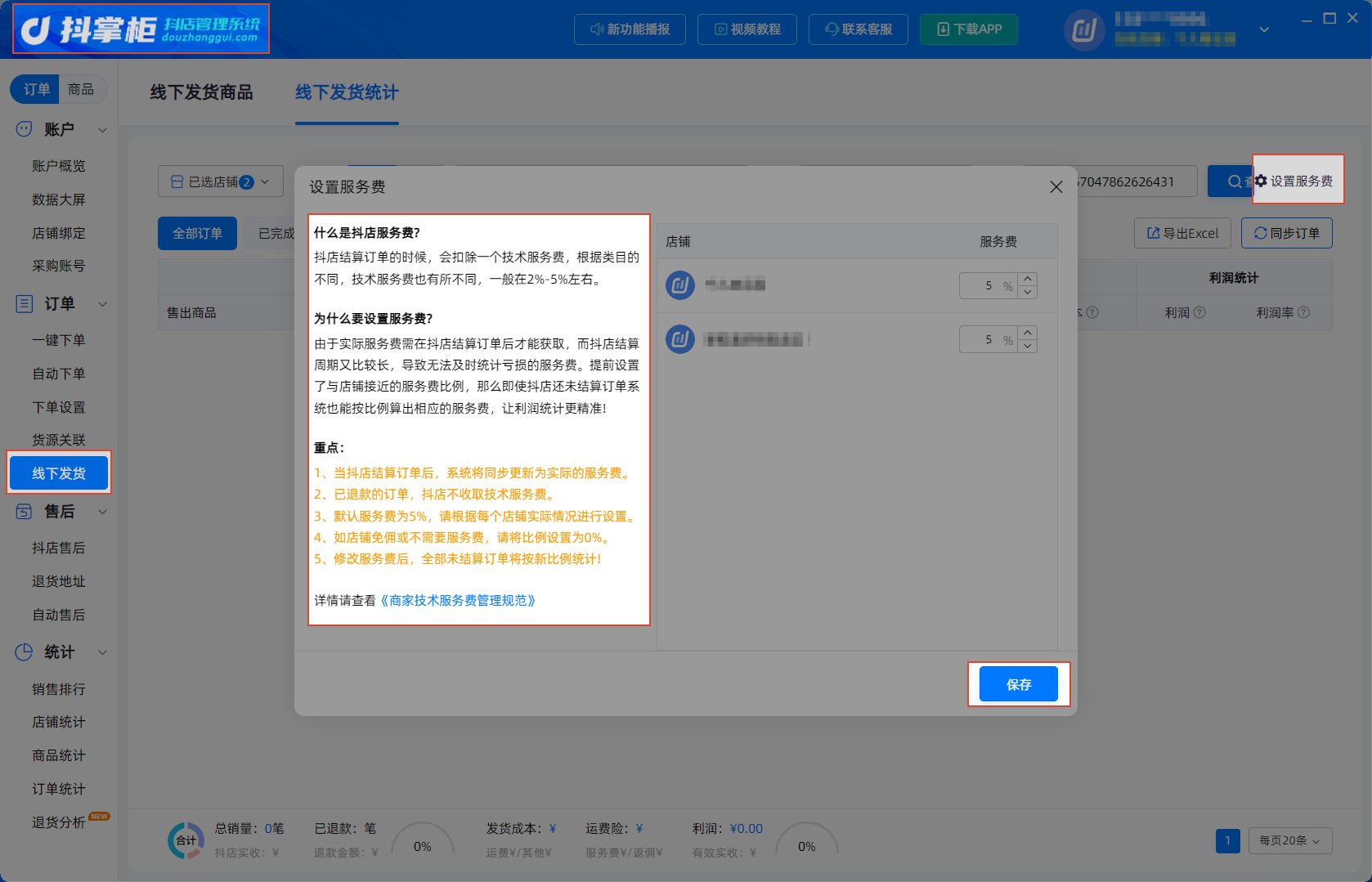Click 导出Excel button

tap(1182, 233)
